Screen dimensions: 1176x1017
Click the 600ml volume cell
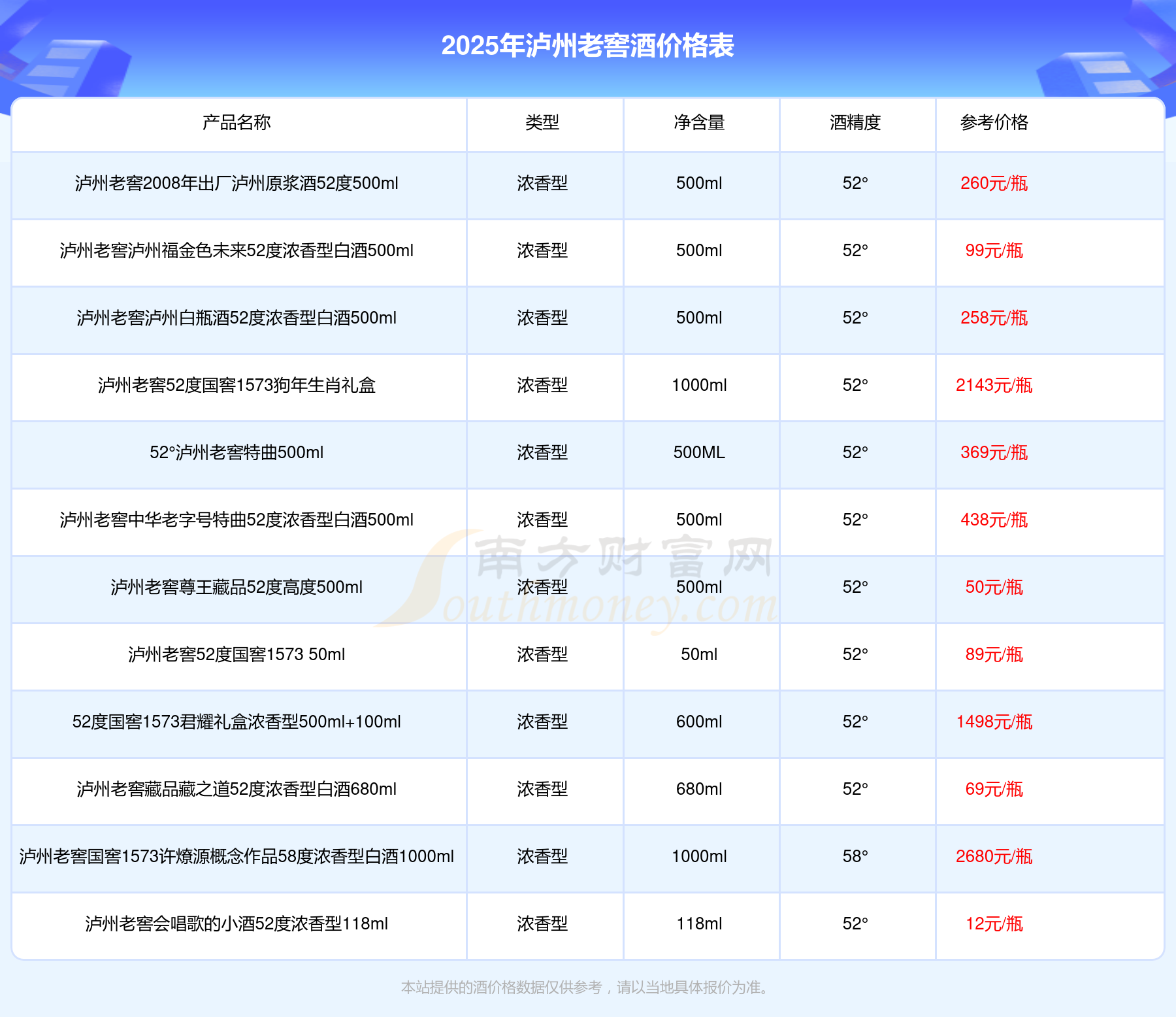[699, 722]
